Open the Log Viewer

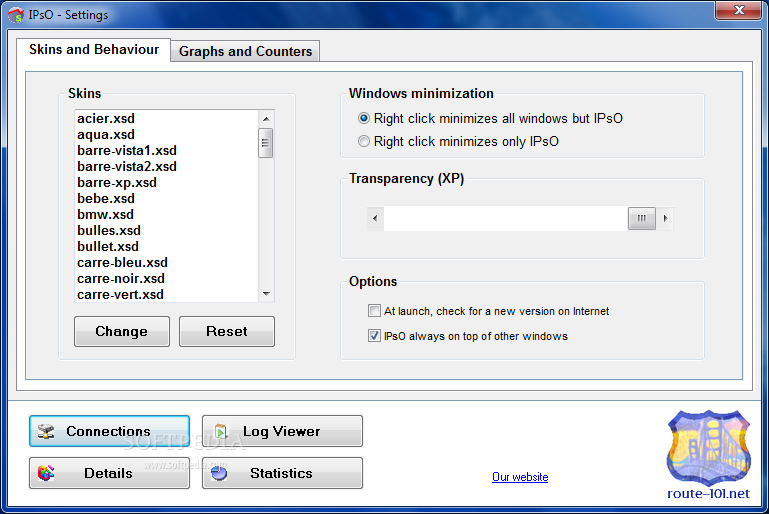(282, 431)
